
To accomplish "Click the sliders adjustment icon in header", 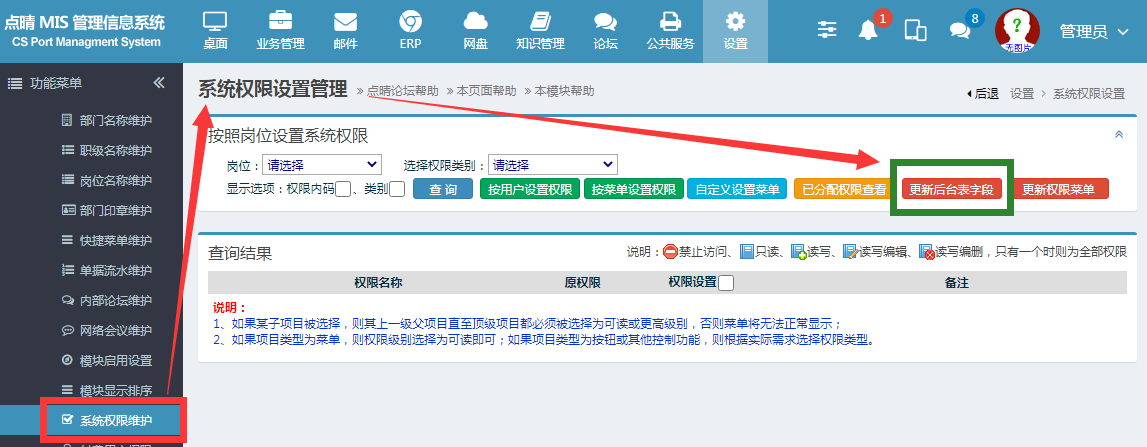I will (x=827, y=30).
